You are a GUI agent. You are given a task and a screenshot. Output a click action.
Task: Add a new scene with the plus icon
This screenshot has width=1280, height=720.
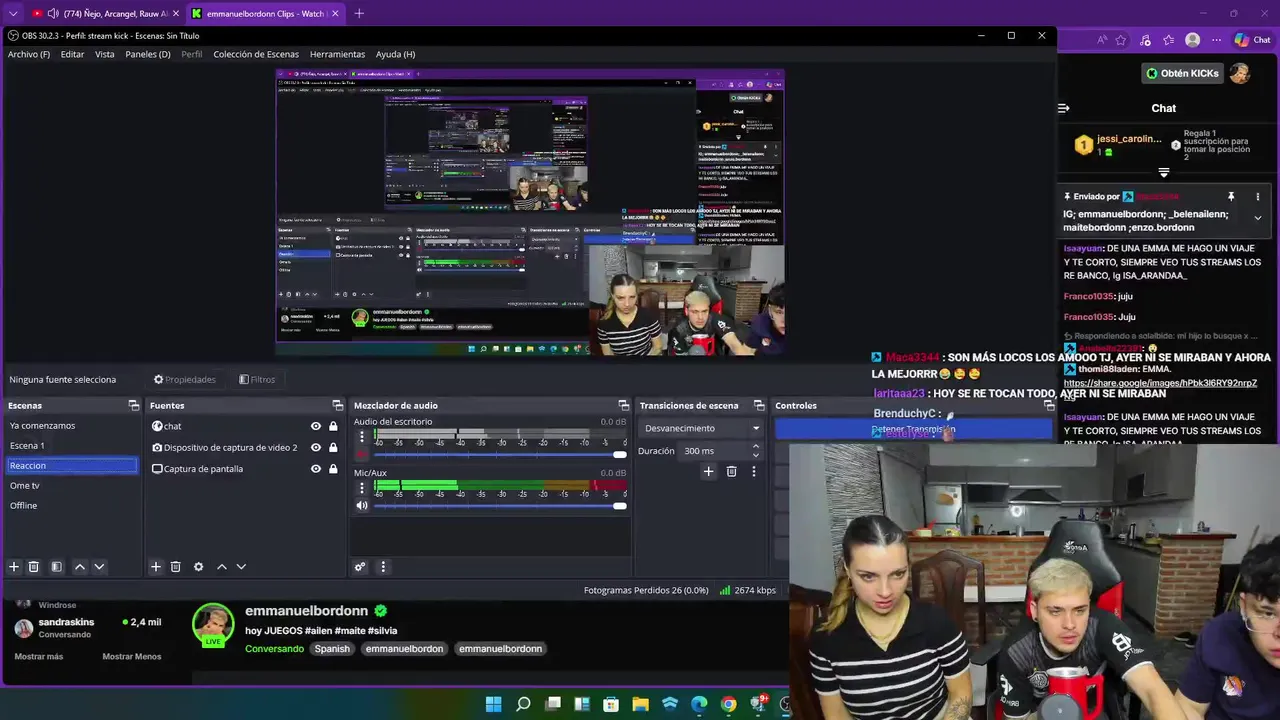coord(14,567)
